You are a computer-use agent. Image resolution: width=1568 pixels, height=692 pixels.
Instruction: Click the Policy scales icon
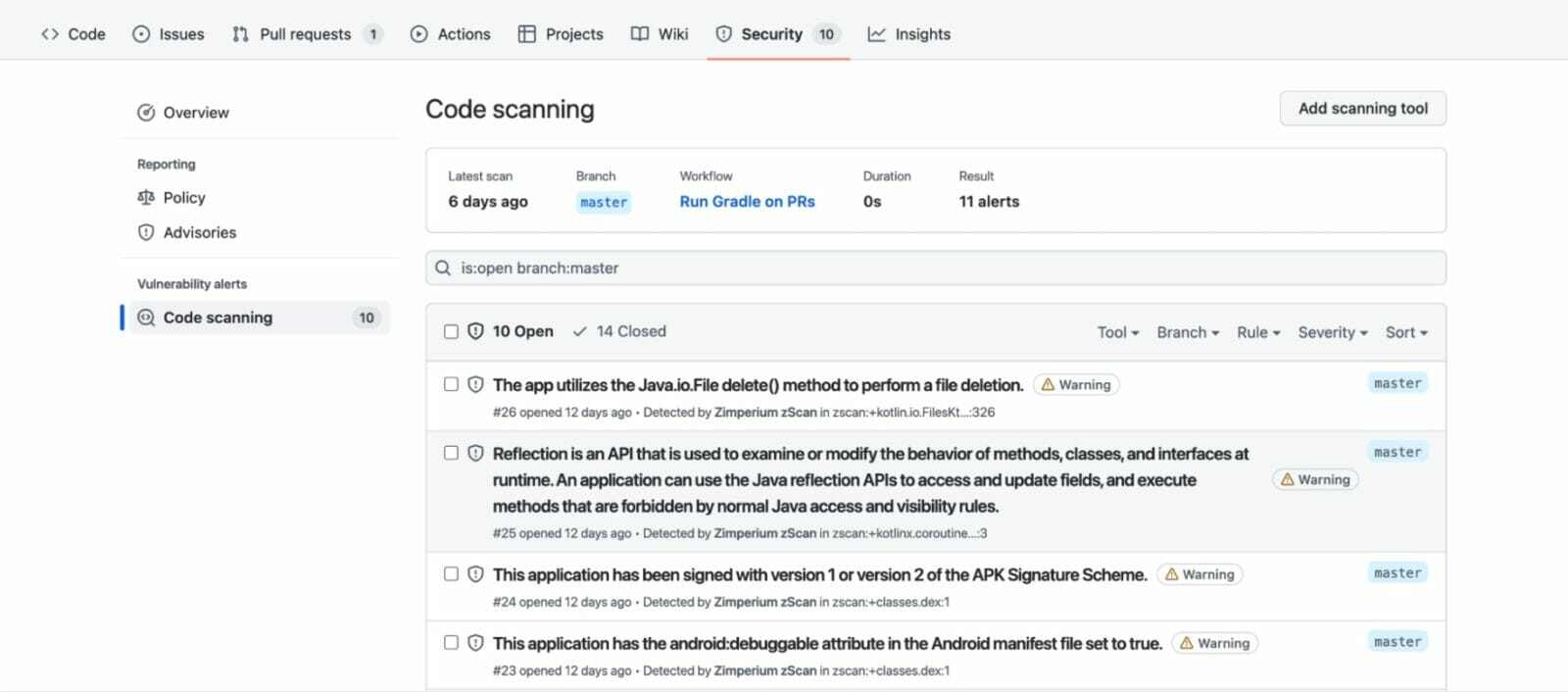146,197
